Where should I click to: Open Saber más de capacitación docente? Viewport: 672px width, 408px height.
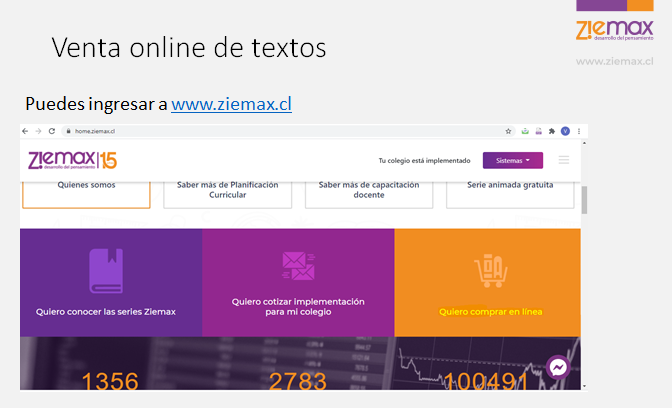[369, 195]
